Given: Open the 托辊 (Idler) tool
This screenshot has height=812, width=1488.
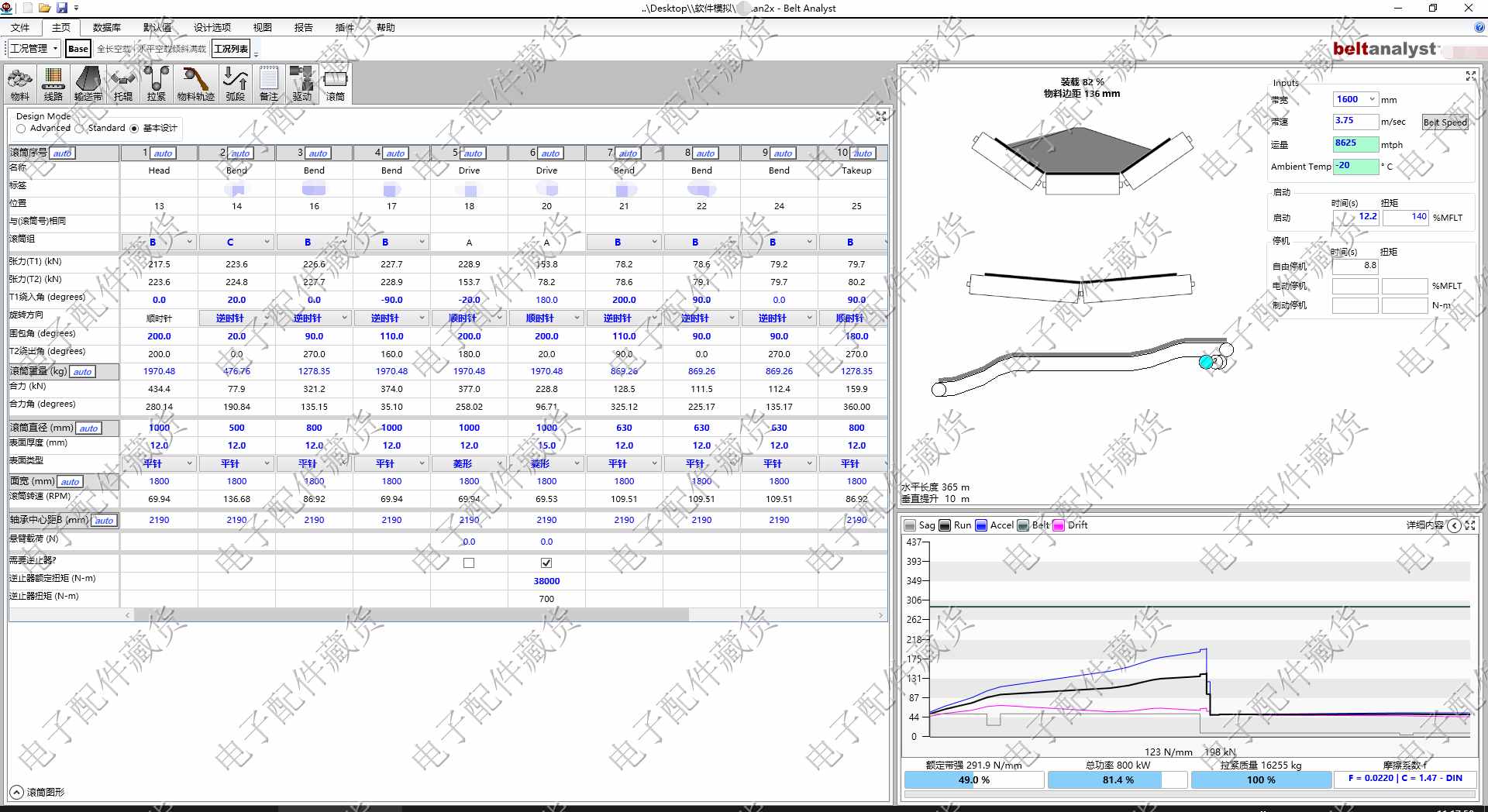Looking at the screenshot, I should tap(122, 84).
